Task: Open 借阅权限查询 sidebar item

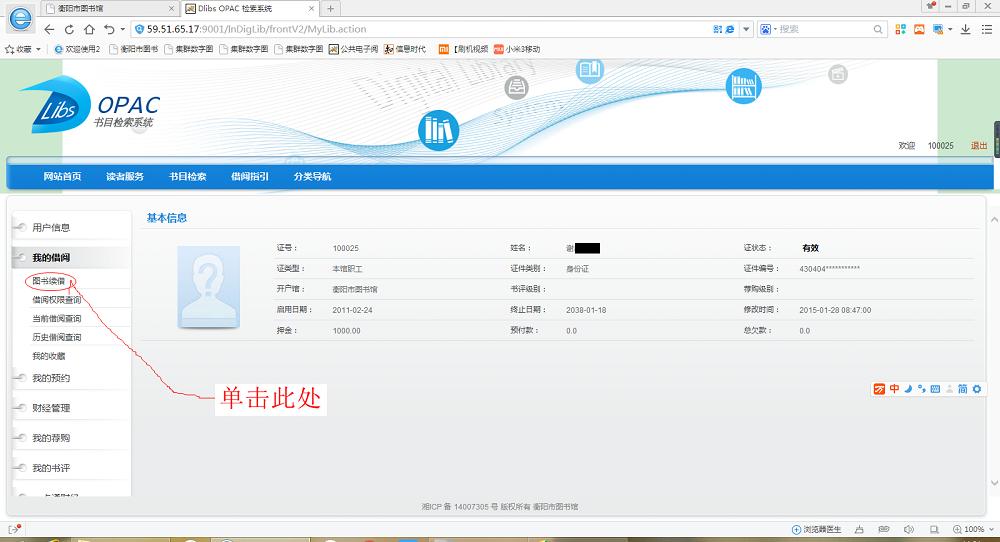Action: click(x=57, y=300)
